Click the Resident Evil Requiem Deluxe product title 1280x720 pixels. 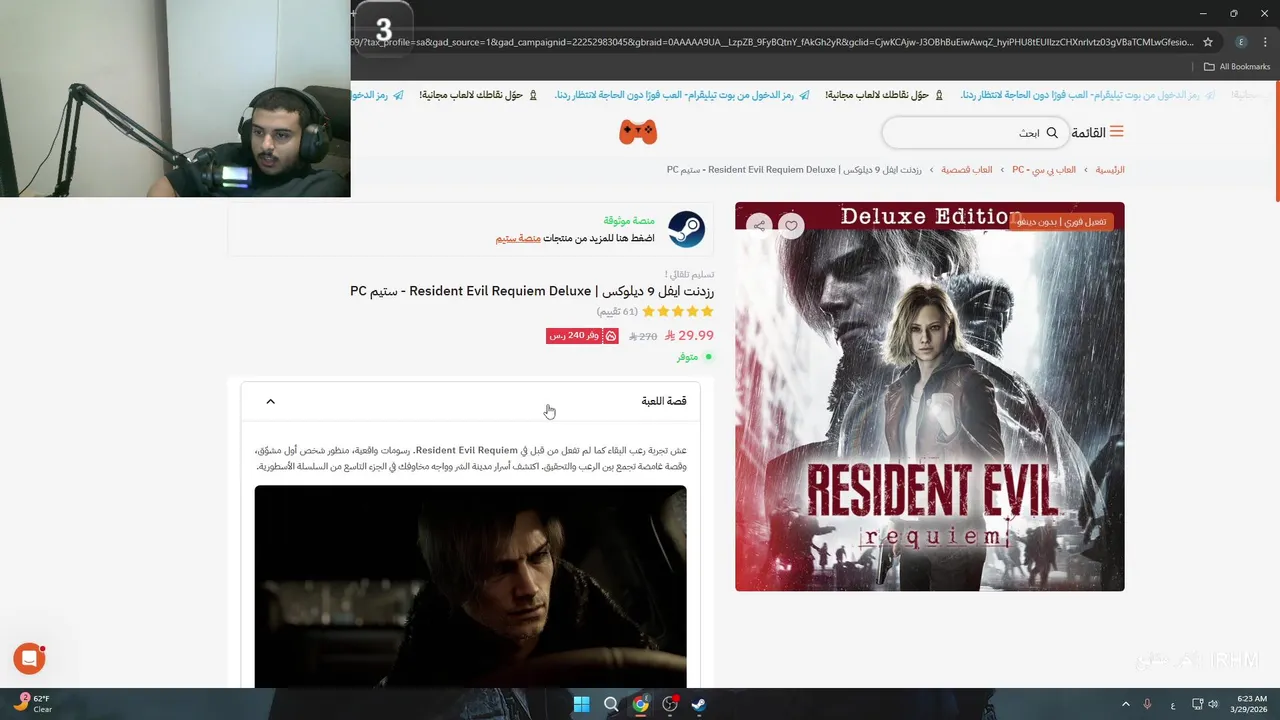coord(532,291)
